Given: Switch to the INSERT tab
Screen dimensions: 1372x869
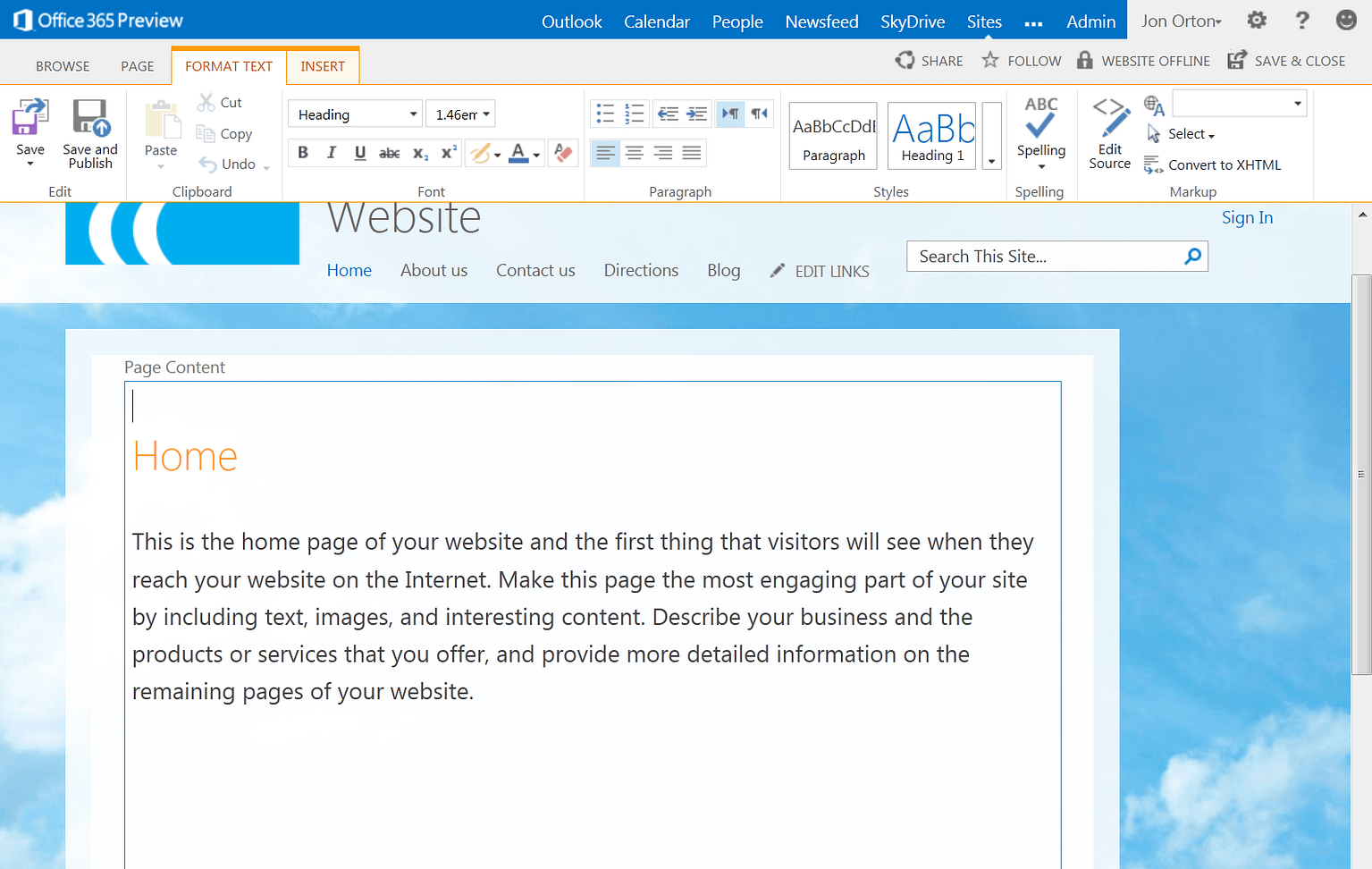Looking at the screenshot, I should [x=322, y=65].
